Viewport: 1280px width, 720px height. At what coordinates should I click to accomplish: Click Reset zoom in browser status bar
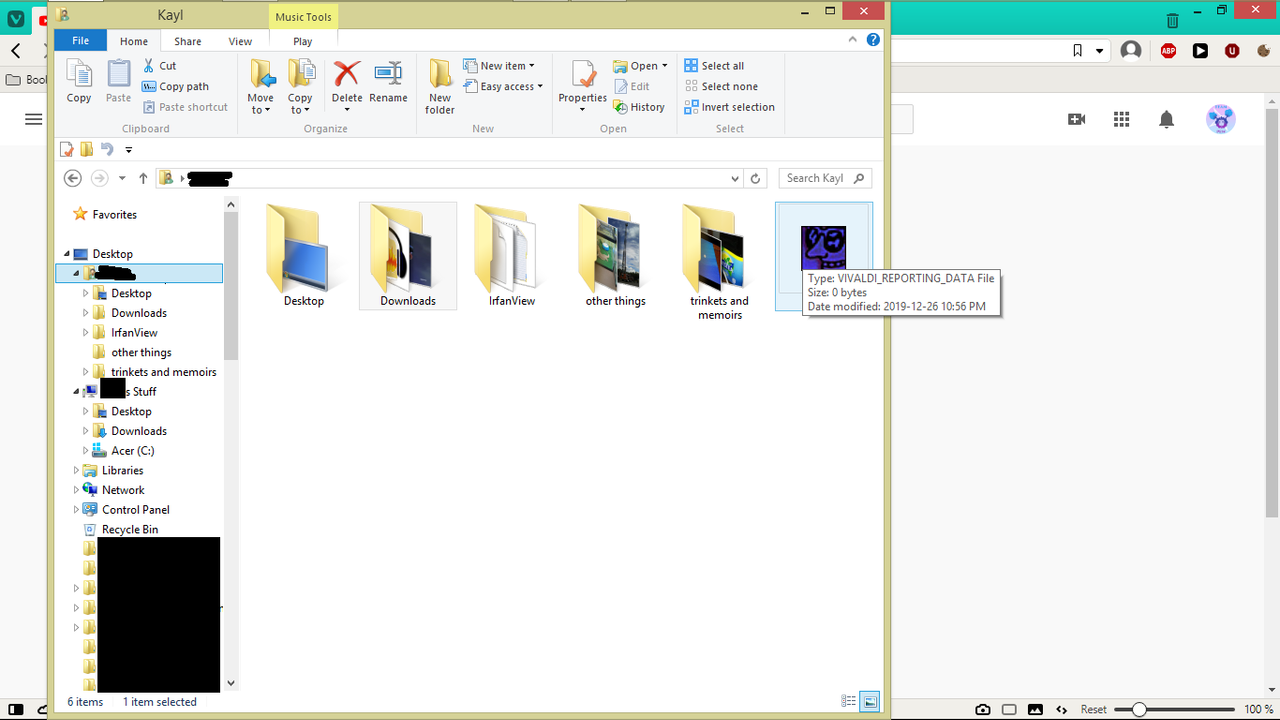click(x=1094, y=709)
